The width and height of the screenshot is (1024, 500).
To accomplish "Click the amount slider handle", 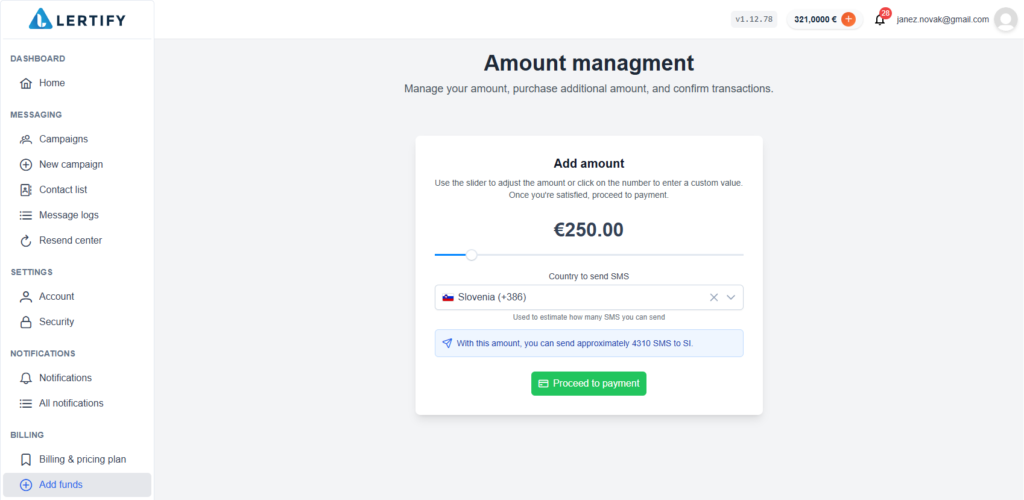I will click(472, 255).
